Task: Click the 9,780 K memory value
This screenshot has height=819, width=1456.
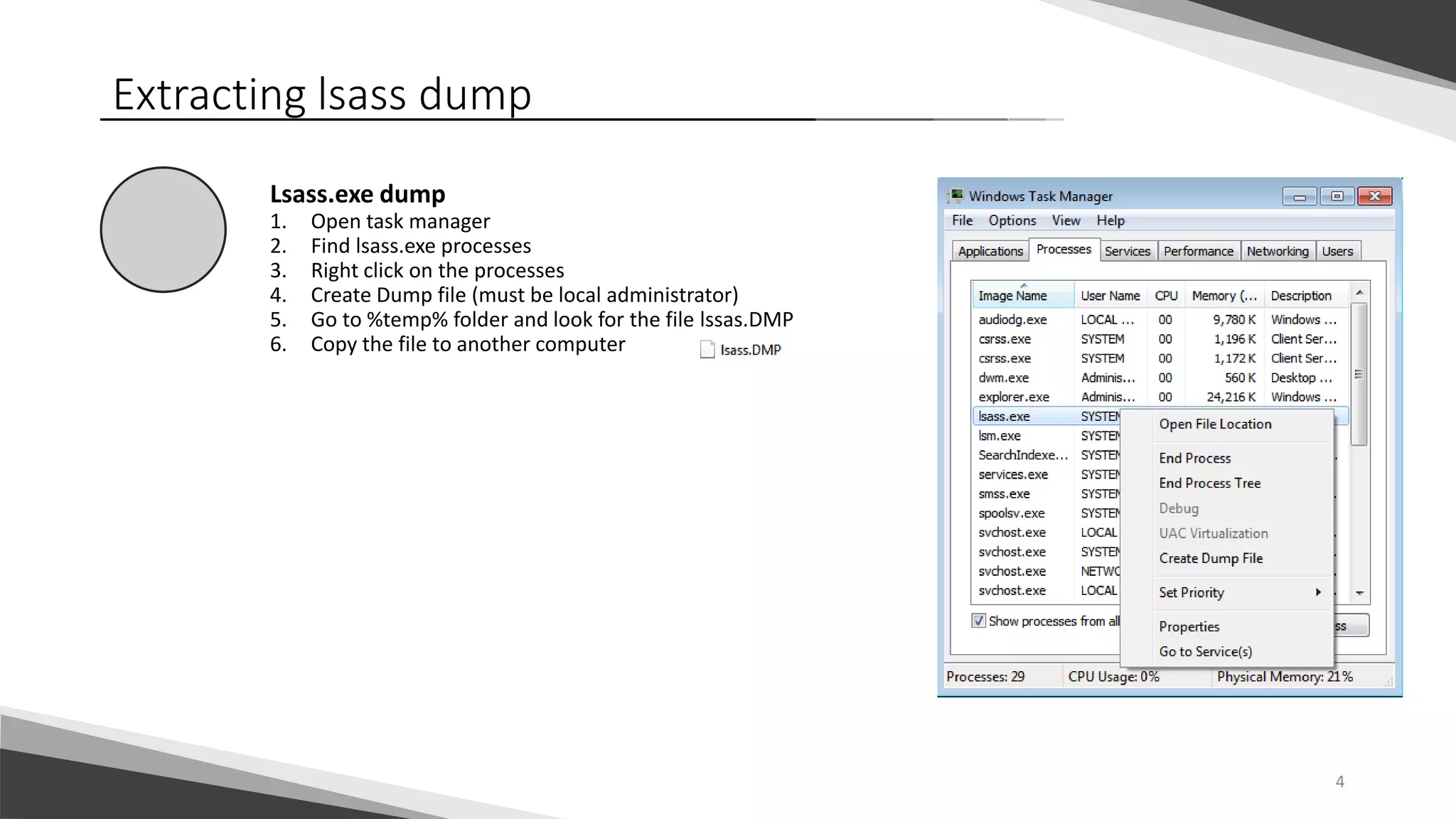Action: [1234, 320]
